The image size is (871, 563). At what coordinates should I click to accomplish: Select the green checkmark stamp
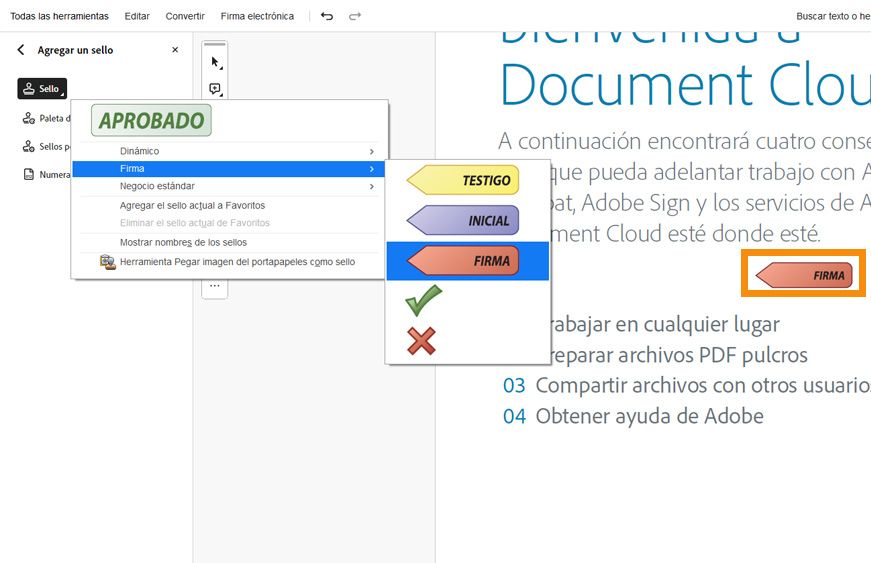pos(423,300)
